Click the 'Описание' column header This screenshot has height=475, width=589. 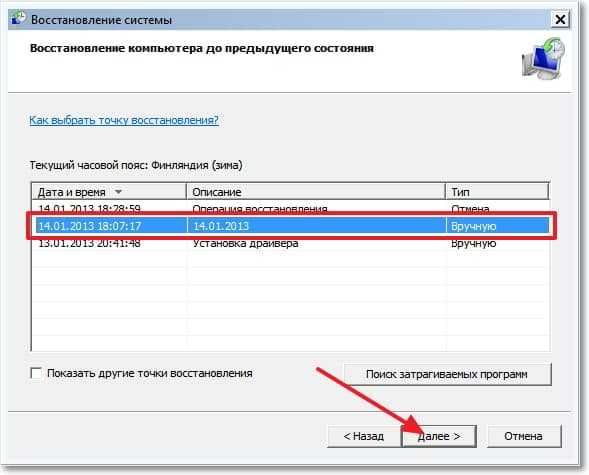point(316,192)
